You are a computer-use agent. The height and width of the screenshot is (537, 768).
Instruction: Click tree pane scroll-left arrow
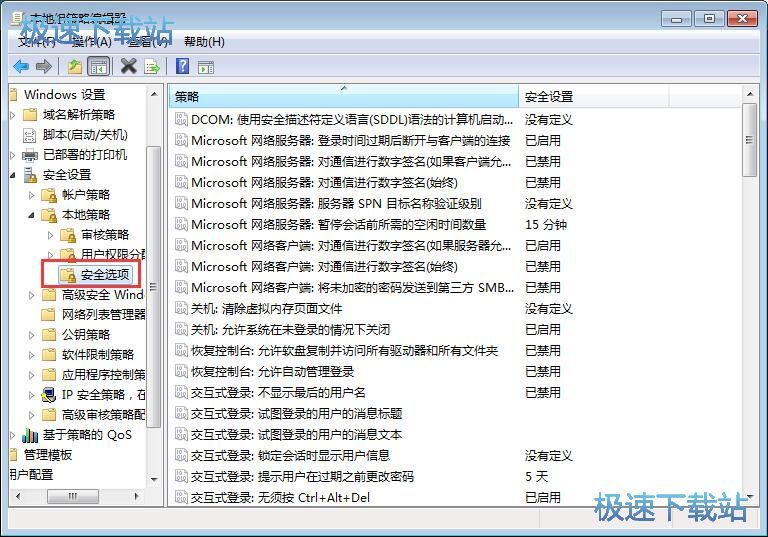pos(18,496)
